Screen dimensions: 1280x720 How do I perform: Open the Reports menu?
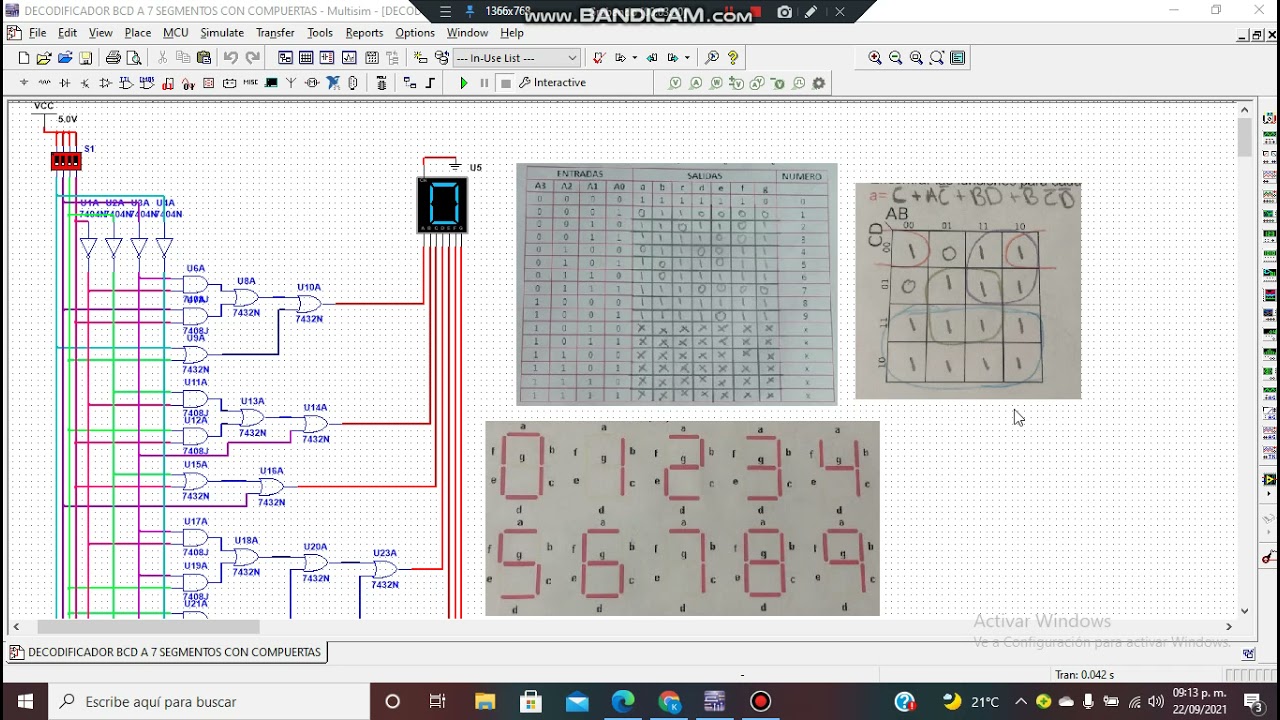(364, 33)
